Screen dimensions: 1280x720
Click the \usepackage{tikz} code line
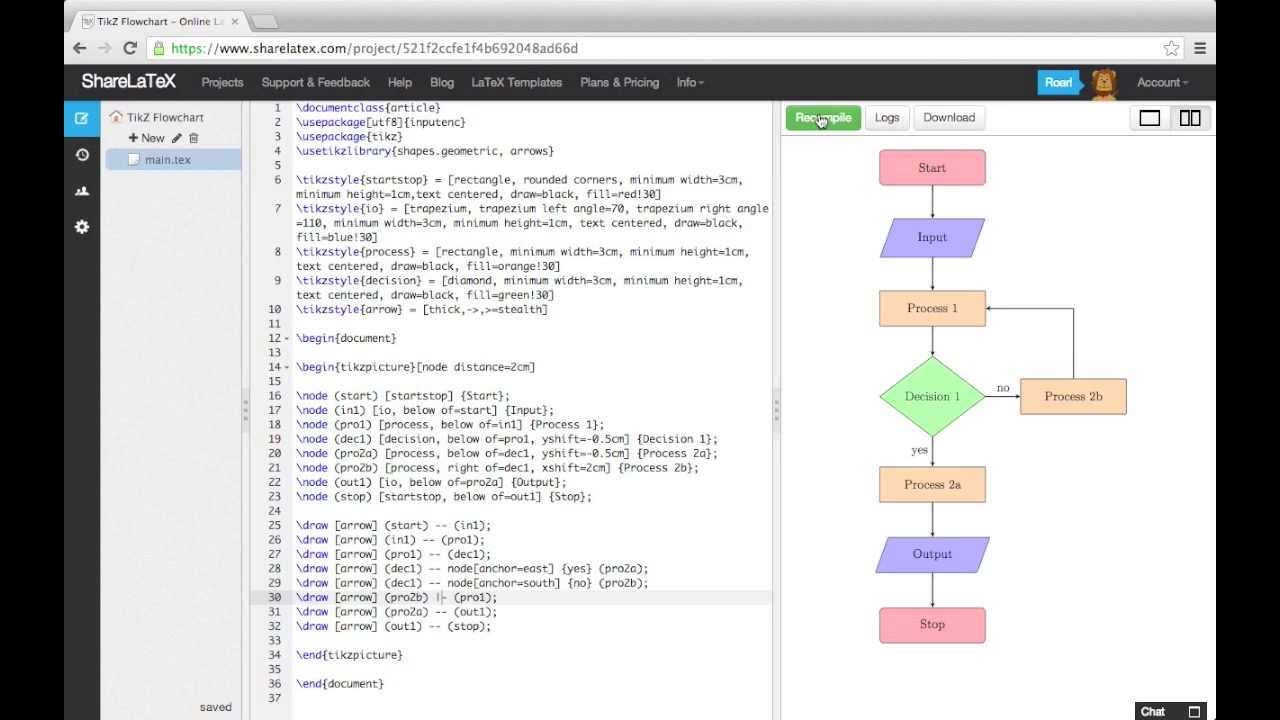pos(349,137)
